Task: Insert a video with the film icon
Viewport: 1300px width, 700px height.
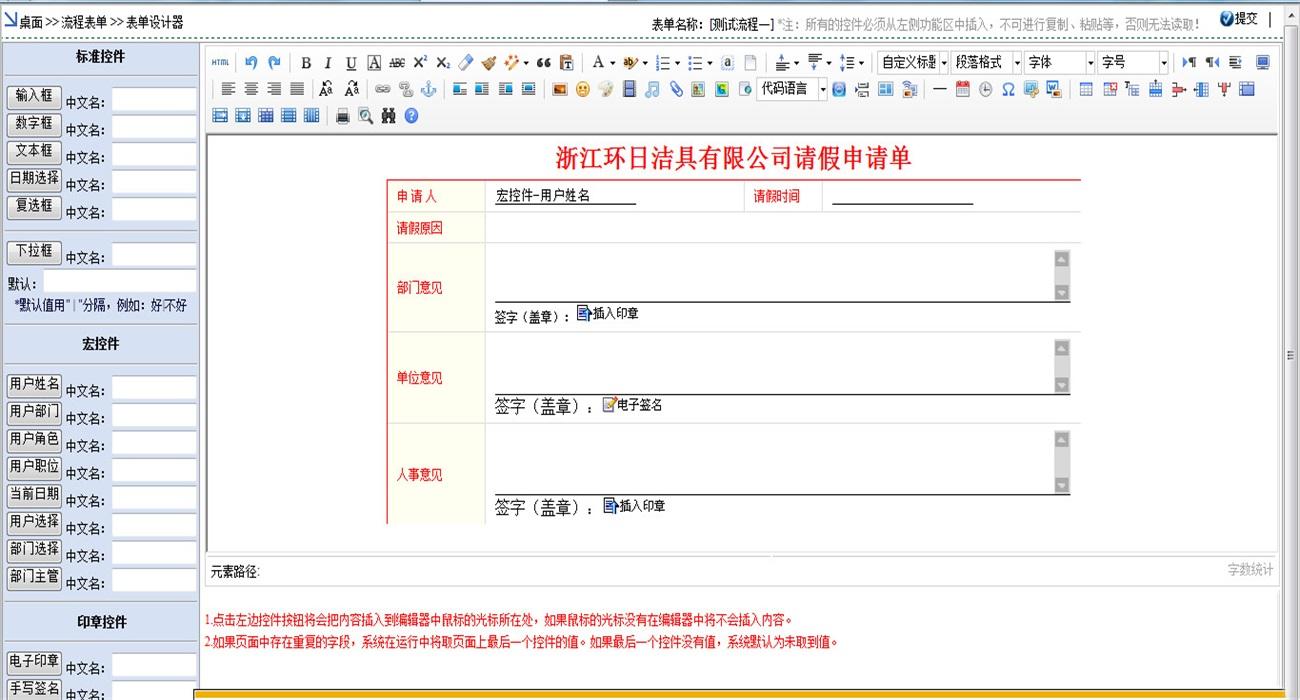Action: pos(629,89)
